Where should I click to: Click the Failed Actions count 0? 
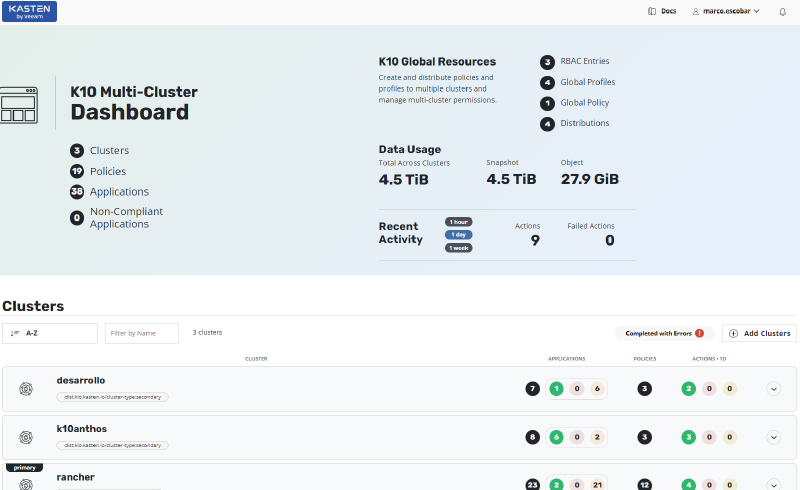[610, 240]
